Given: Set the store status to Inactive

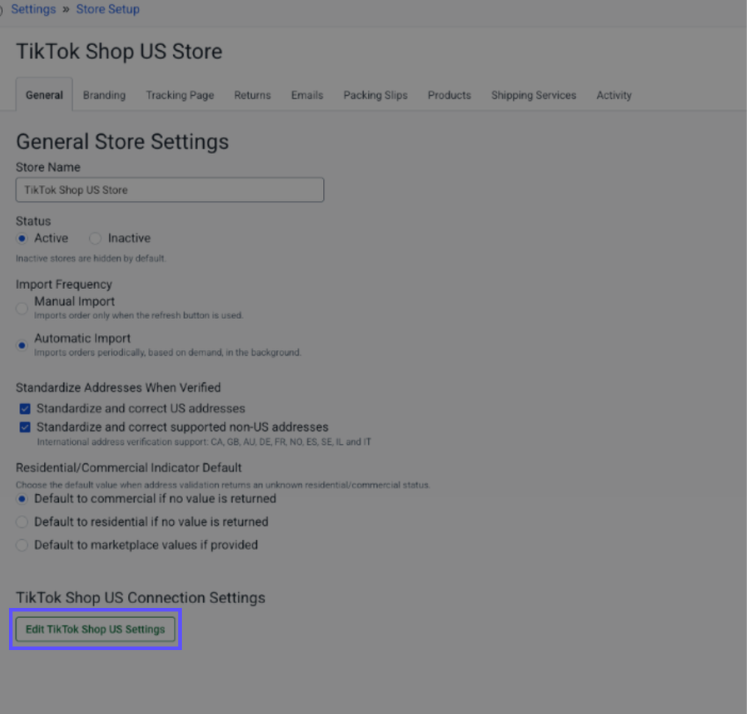Looking at the screenshot, I should pos(95,238).
